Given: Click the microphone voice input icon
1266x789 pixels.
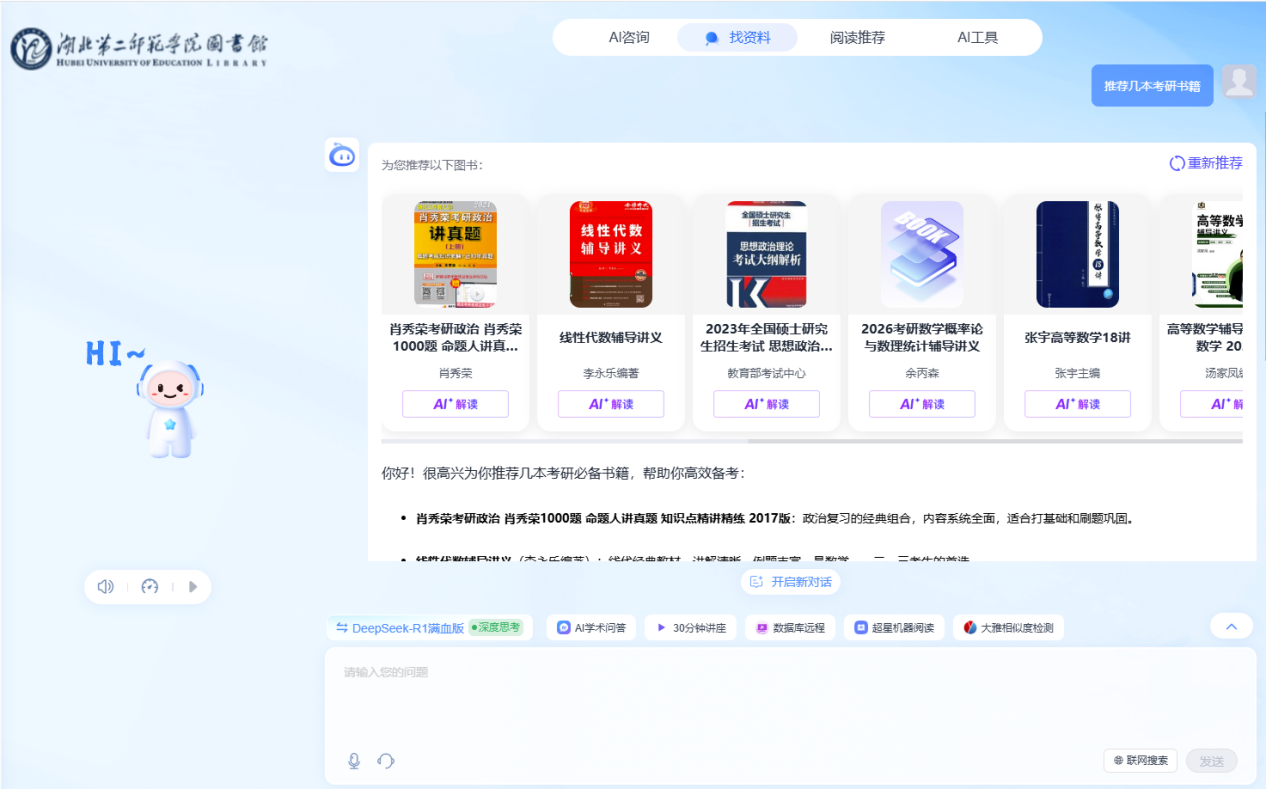Looking at the screenshot, I should [354, 761].
